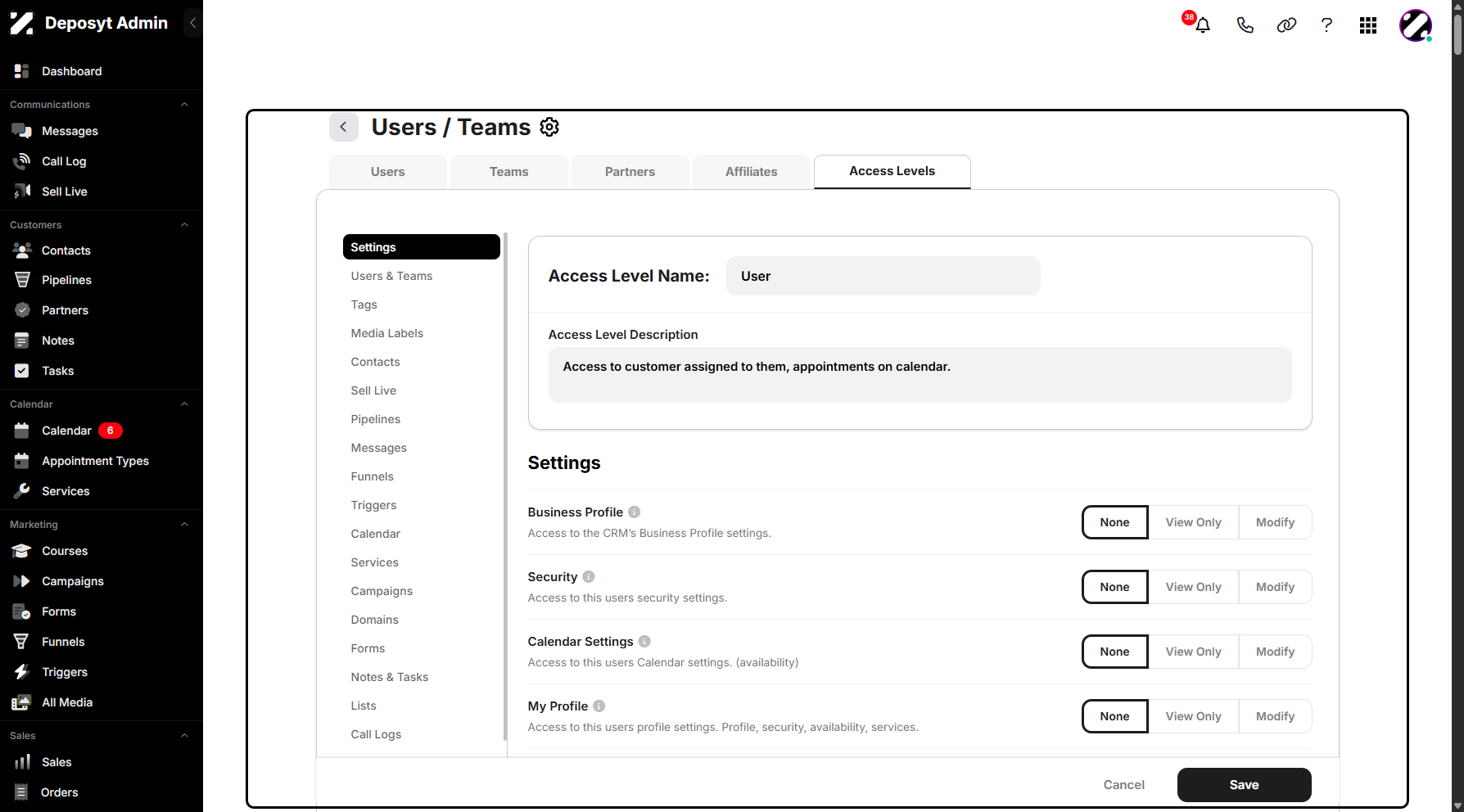Switch to the Affiliates tab
Viewport: 1464px width, 812px height.
[x=751, y=172]
